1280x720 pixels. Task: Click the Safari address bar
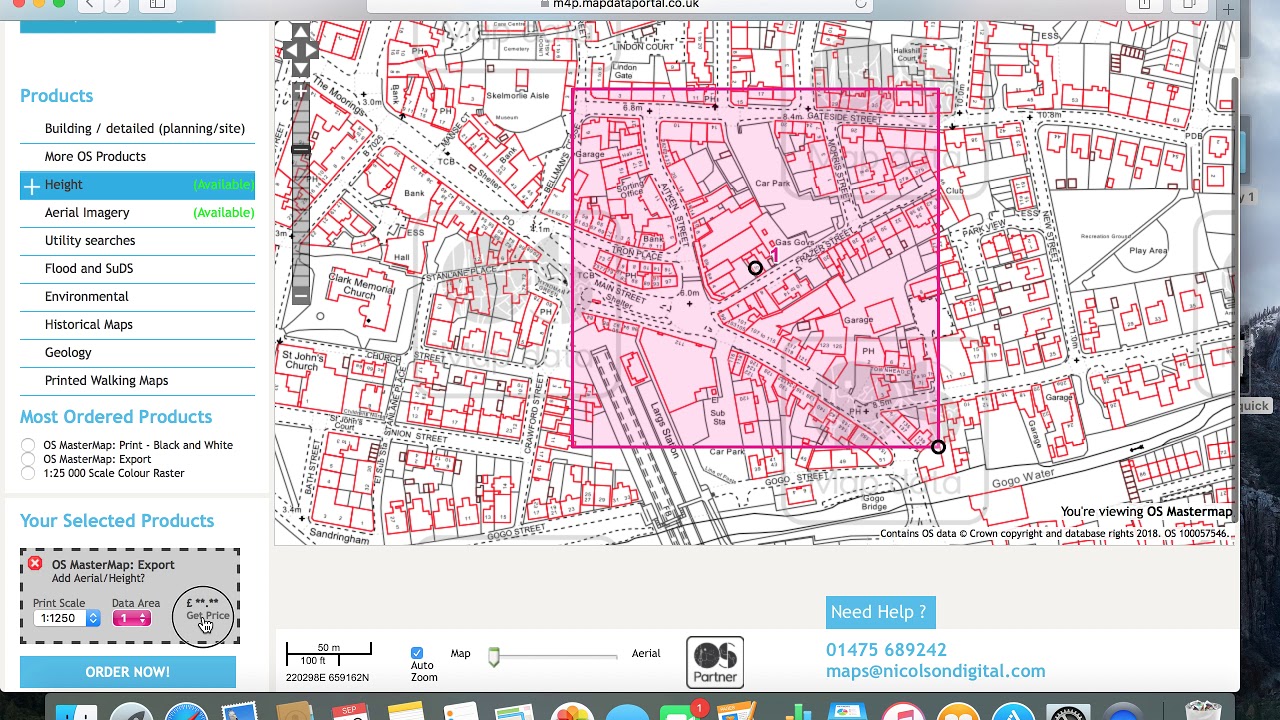click(x=620, y=4)
